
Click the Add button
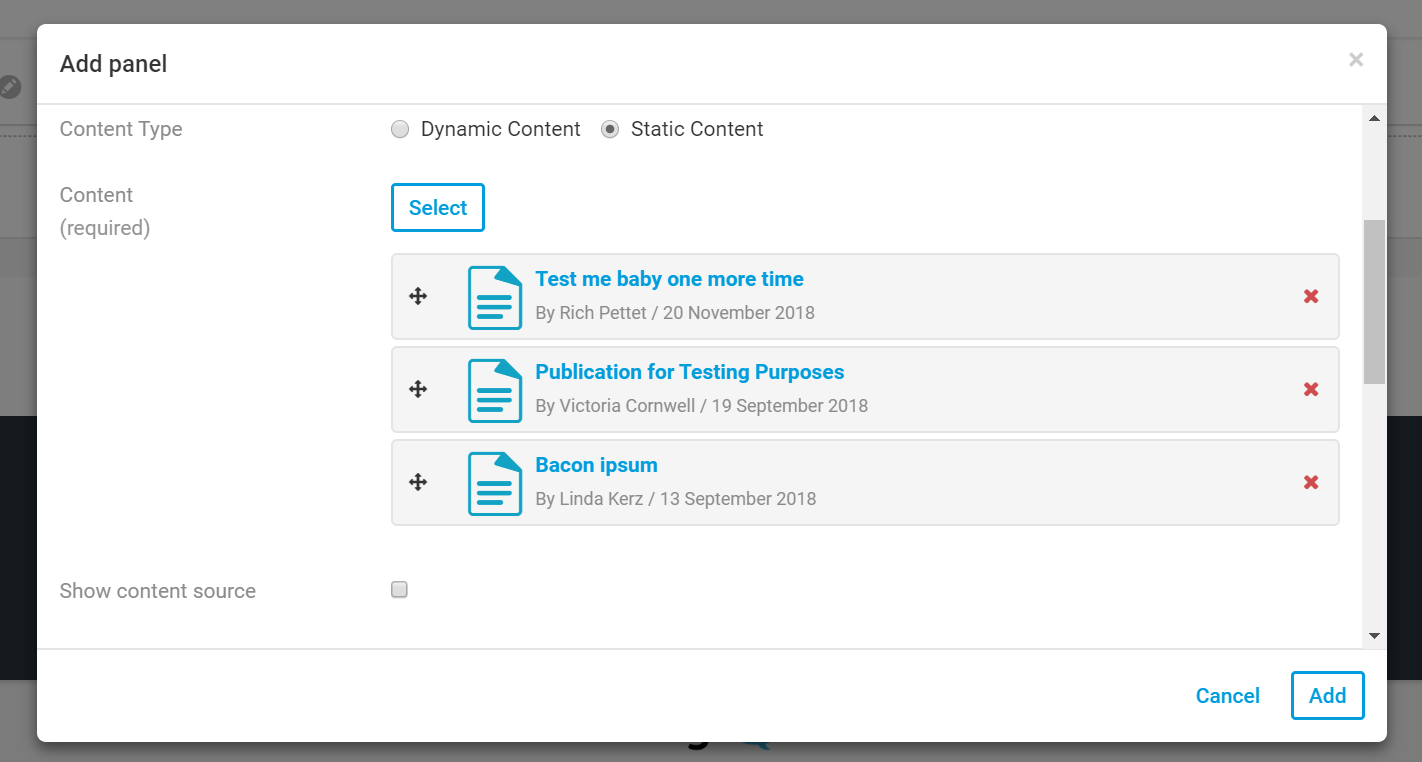pos(1327,695)
